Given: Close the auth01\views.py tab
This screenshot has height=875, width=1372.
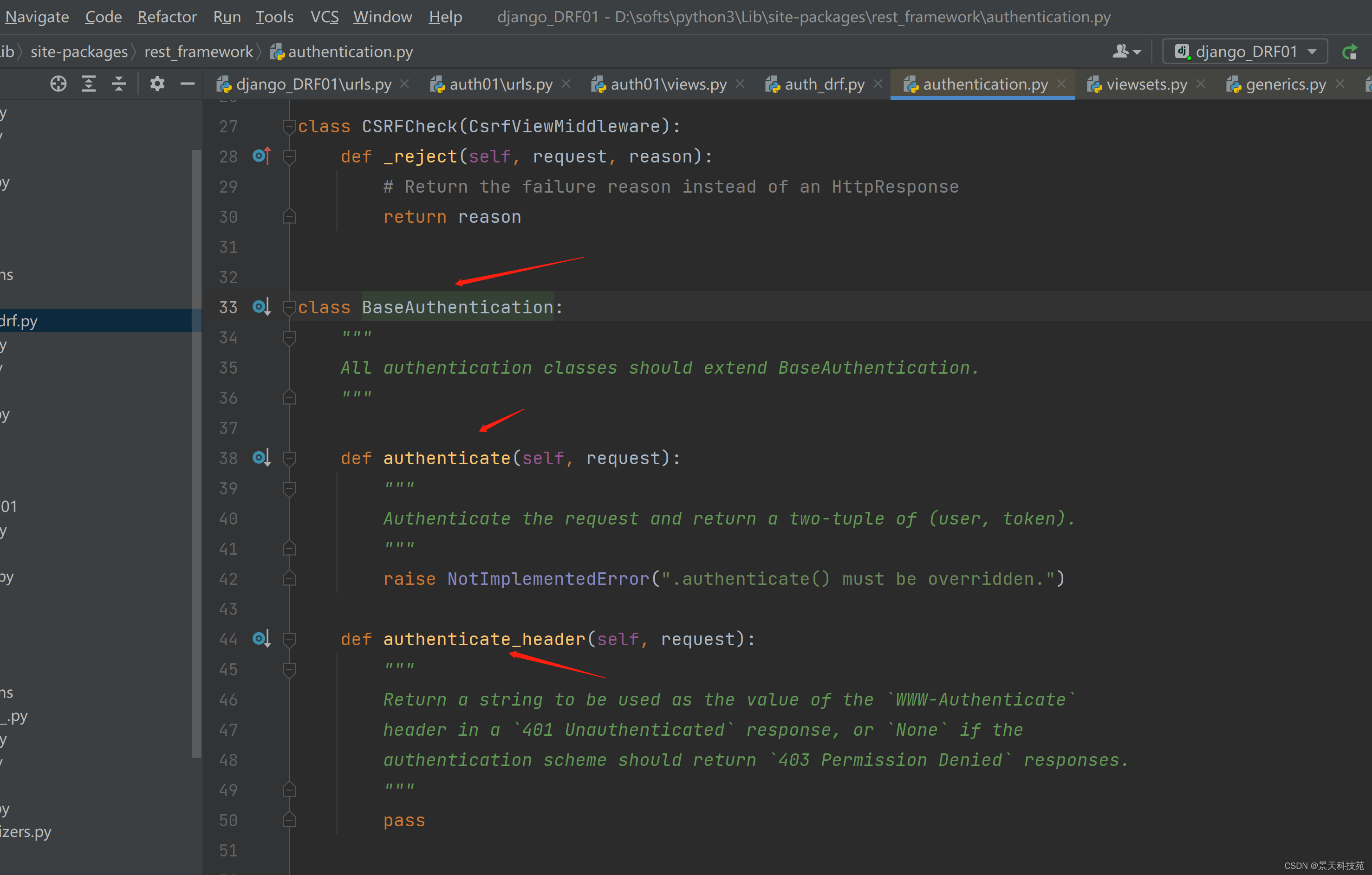Looking at the screenshot, I should tap(740, 84).
